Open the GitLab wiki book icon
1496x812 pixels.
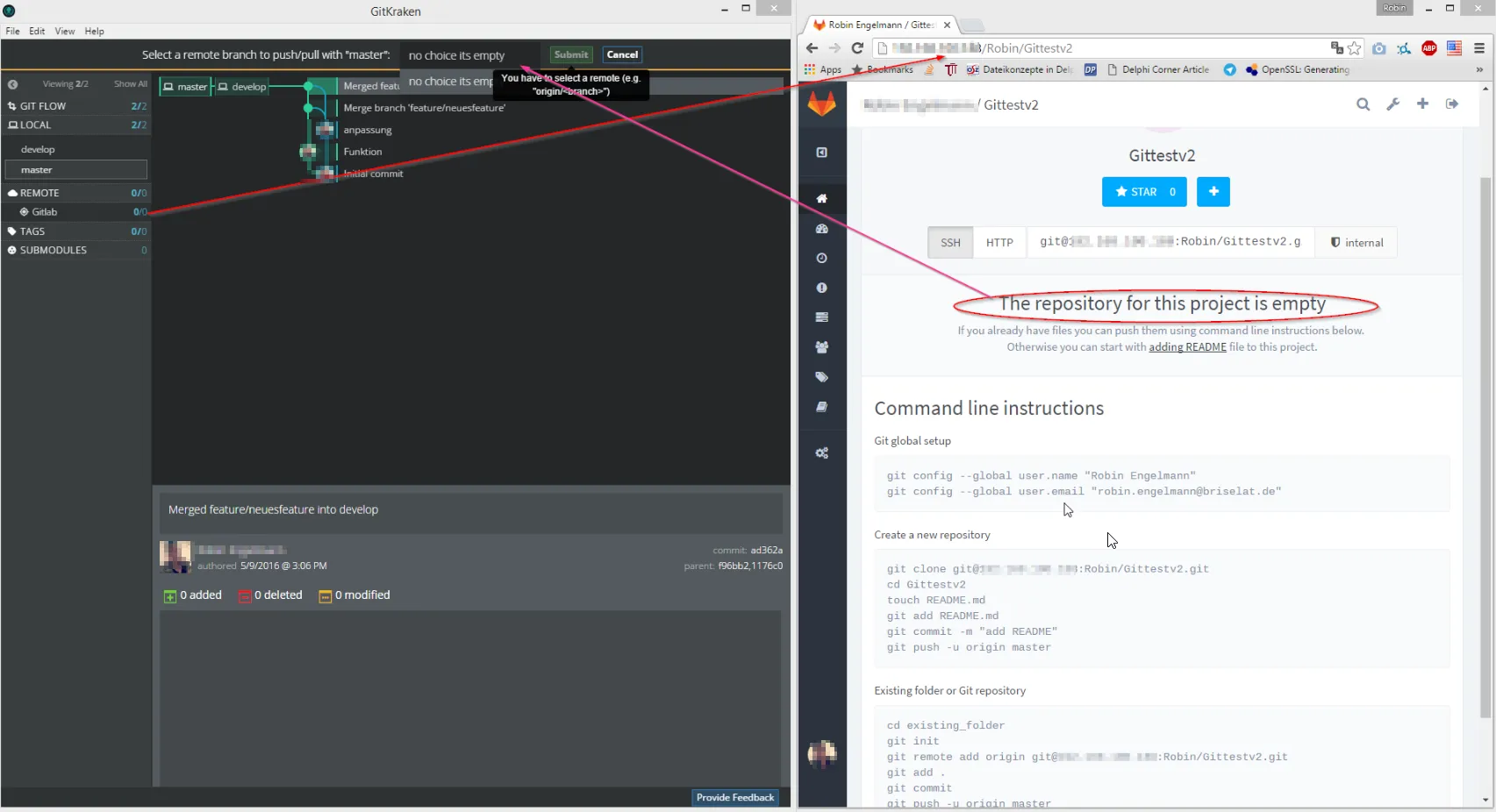[822, 407]
